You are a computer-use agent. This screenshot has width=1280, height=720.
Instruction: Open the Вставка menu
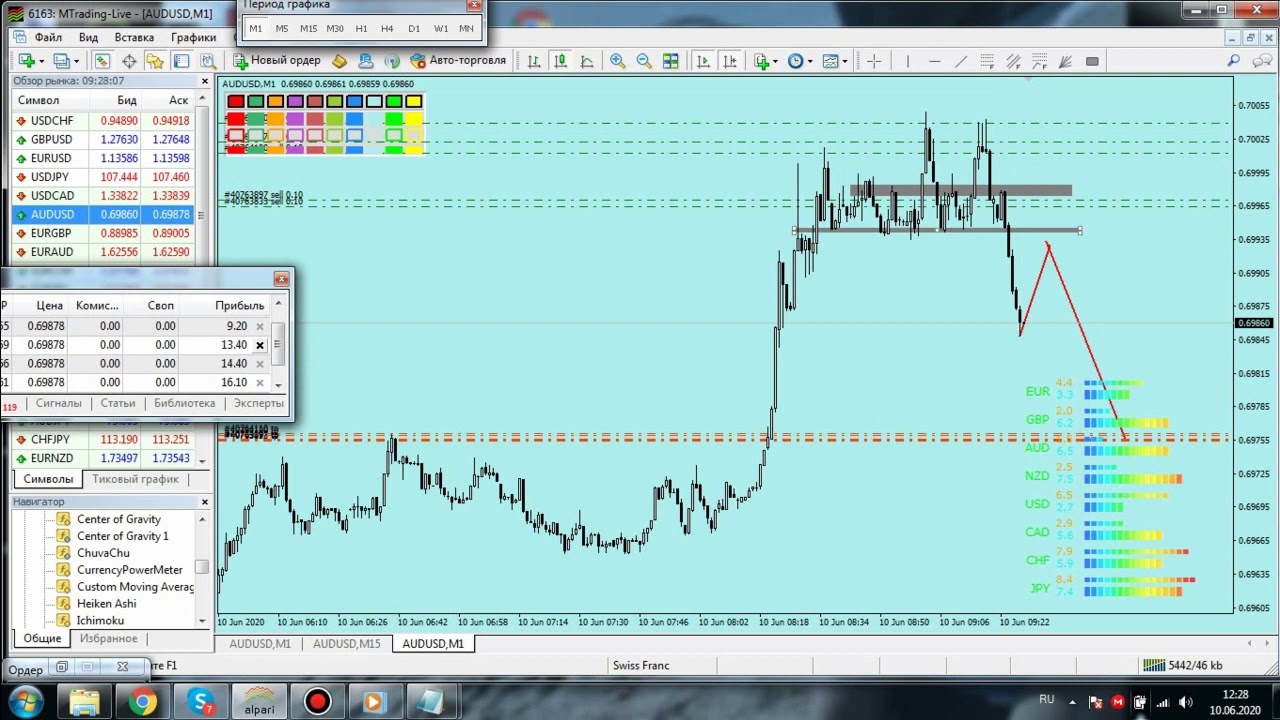pos(134,37)
